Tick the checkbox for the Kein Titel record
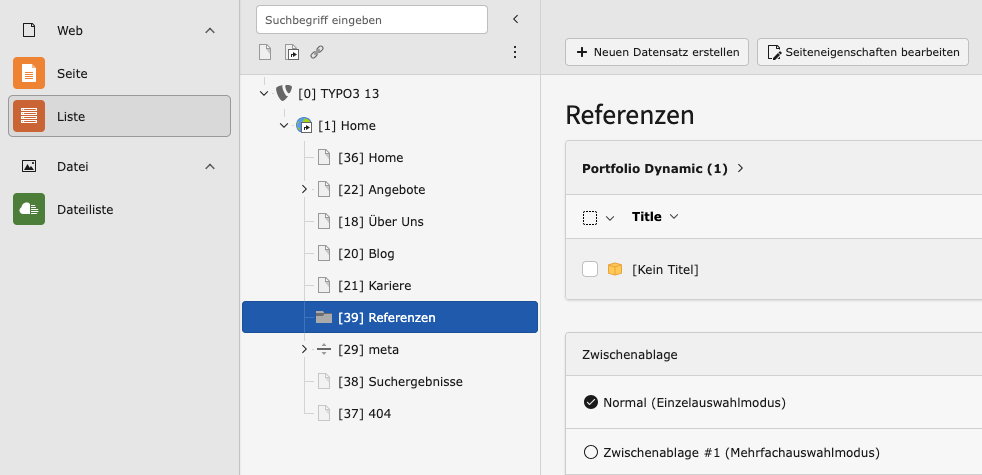982x475 pixels. 590,269
